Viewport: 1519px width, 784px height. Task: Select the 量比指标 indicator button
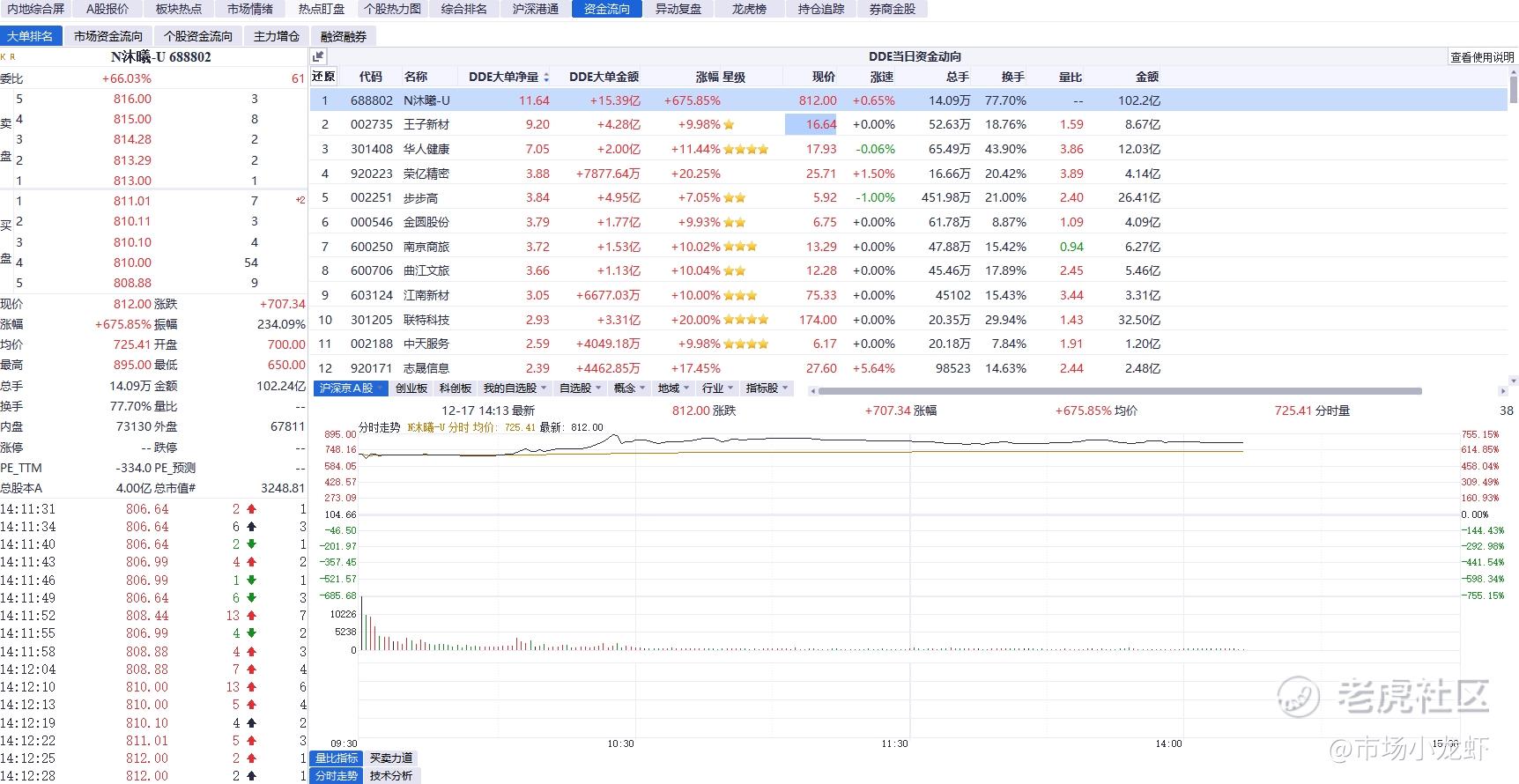[x=337, y=758]
